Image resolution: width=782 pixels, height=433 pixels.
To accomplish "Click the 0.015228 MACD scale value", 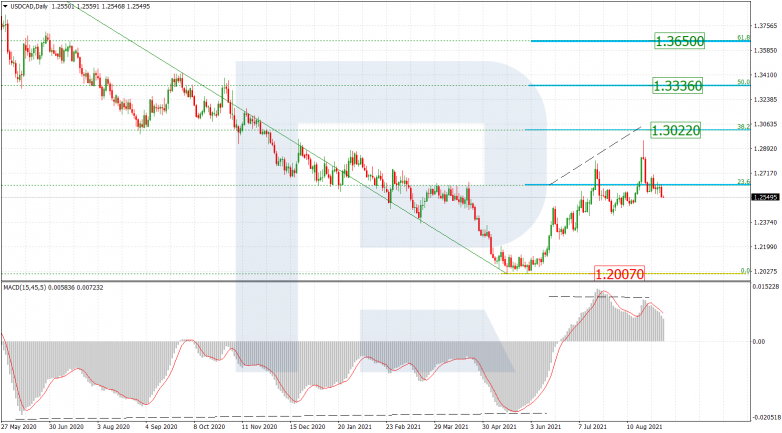I will tap(766, 286).
